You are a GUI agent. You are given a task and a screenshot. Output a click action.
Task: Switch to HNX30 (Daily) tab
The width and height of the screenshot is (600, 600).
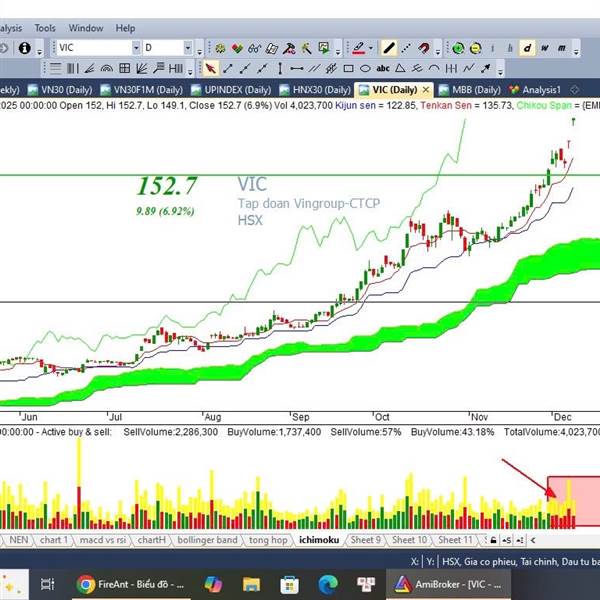[x=315, y=90]
